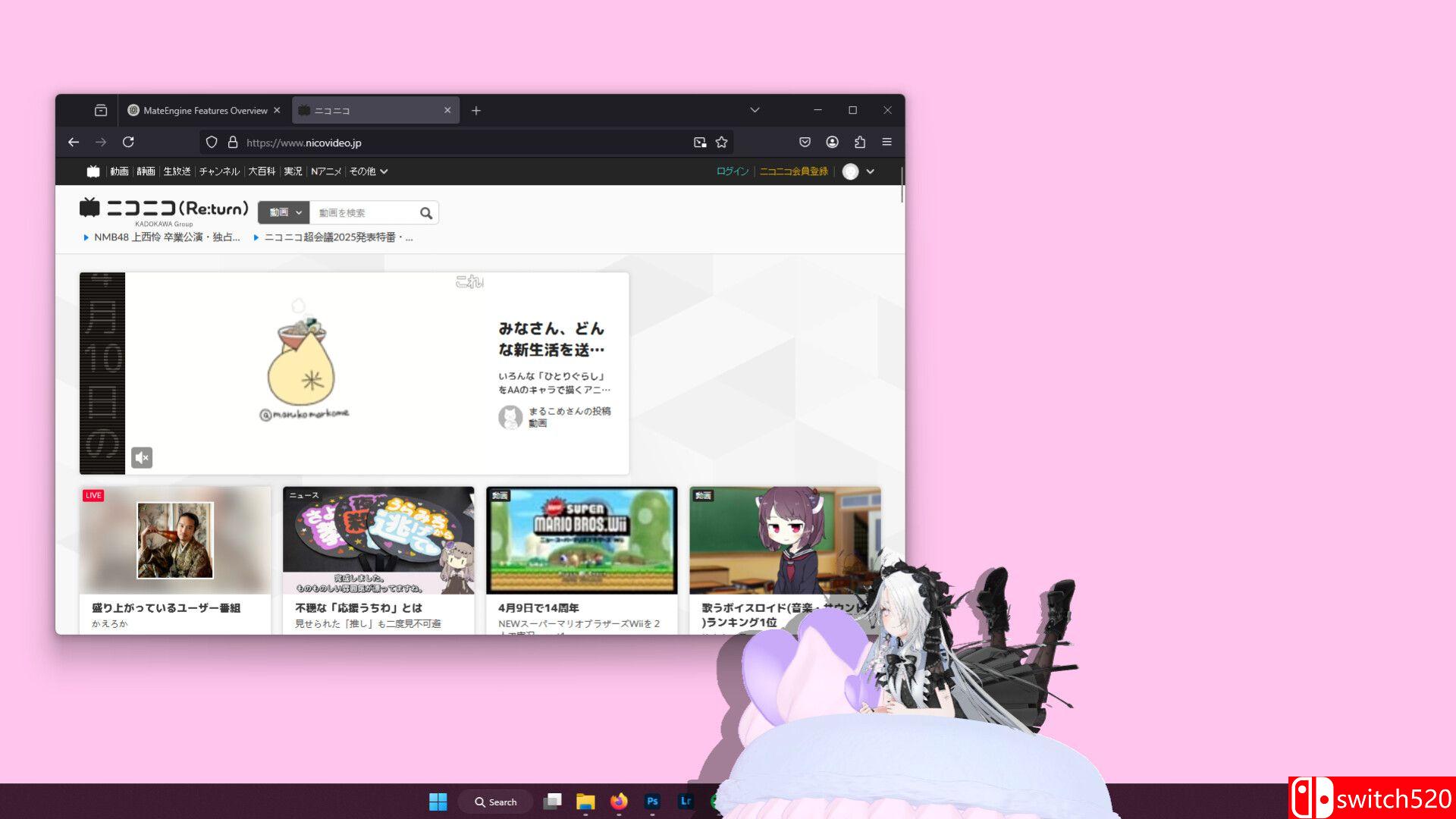Select 生放送 in the niconico menu
This screenshot has width=1456, height=819.
(177, 171)
